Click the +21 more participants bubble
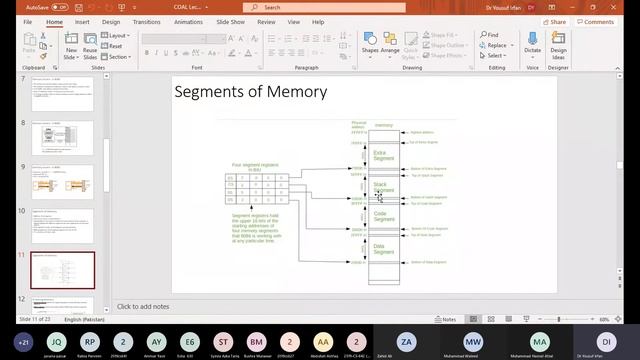The height and width of the screenshot is (360, 640). 23,342
